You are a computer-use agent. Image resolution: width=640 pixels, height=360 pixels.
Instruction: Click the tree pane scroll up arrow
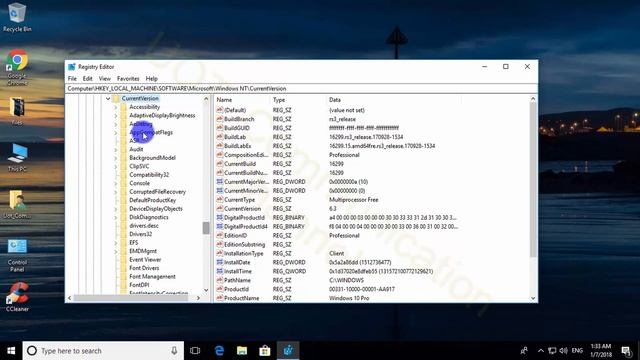click(206, 99)
